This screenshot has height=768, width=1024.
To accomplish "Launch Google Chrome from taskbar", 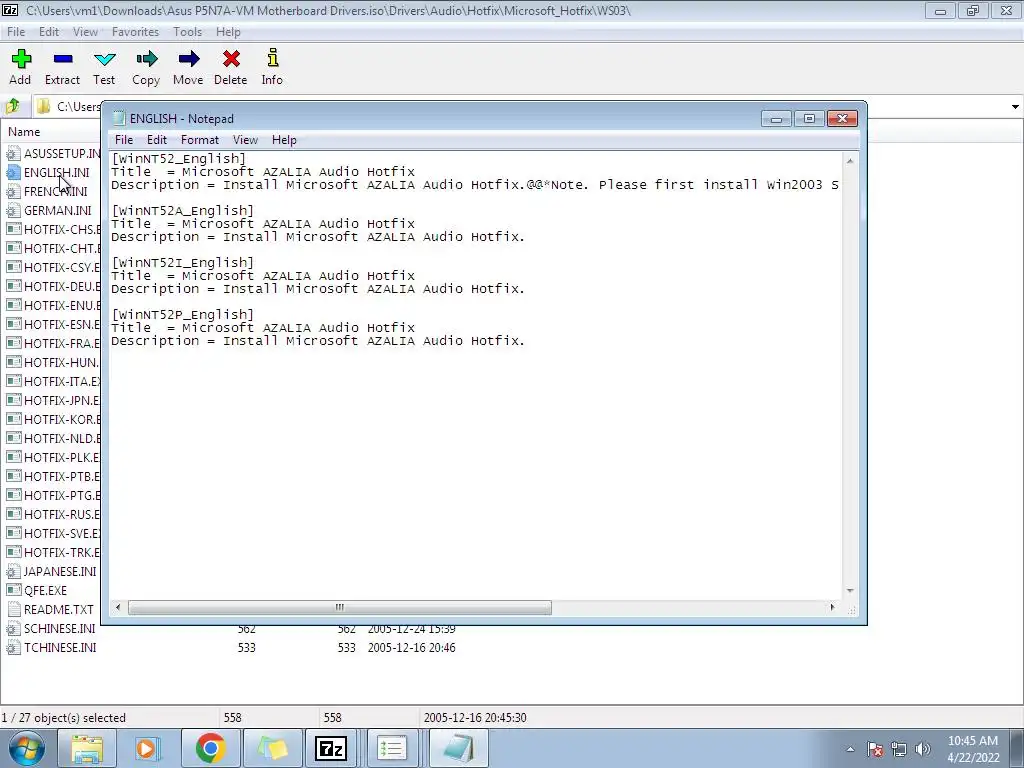I will point(210,748).
